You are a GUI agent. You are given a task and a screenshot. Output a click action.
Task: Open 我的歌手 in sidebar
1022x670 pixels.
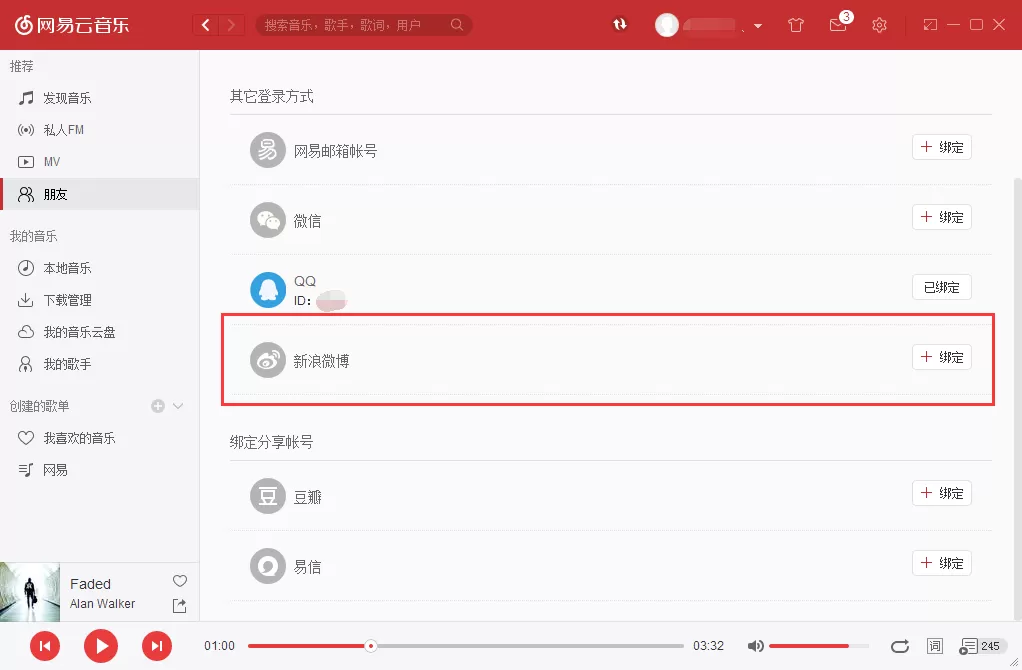(100, 364)
